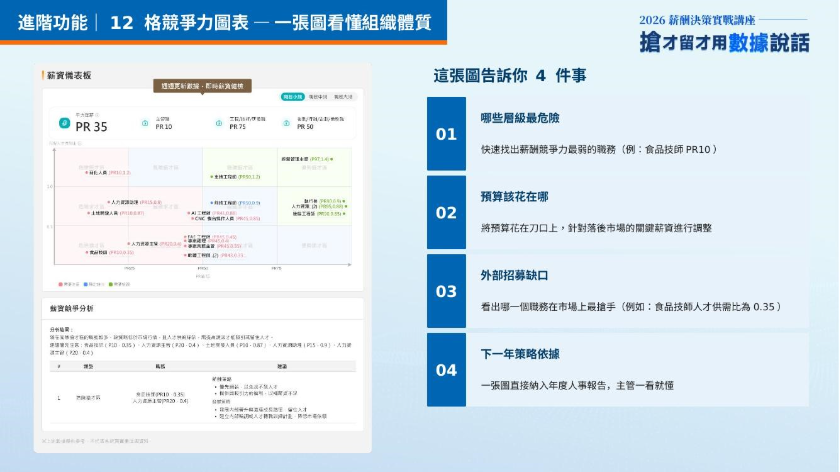
Task: Click the green point labeled PR50,1.2
Action: pyautogui.click(x=212, y=177)
